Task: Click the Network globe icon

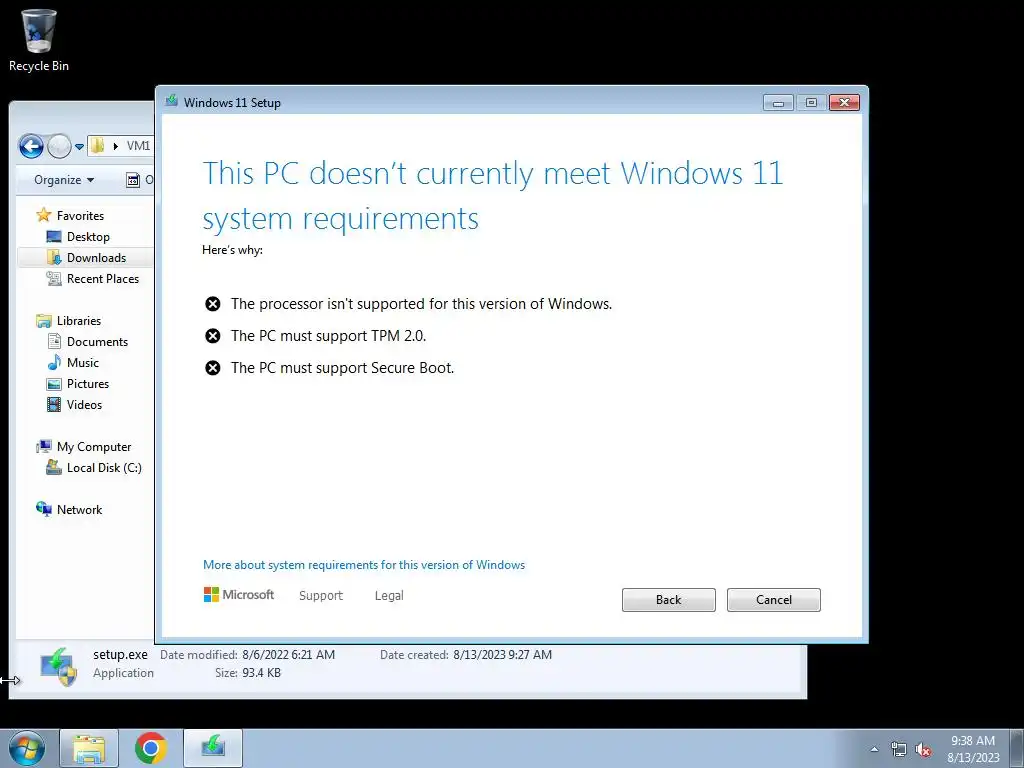Action: tap(44, 509)
